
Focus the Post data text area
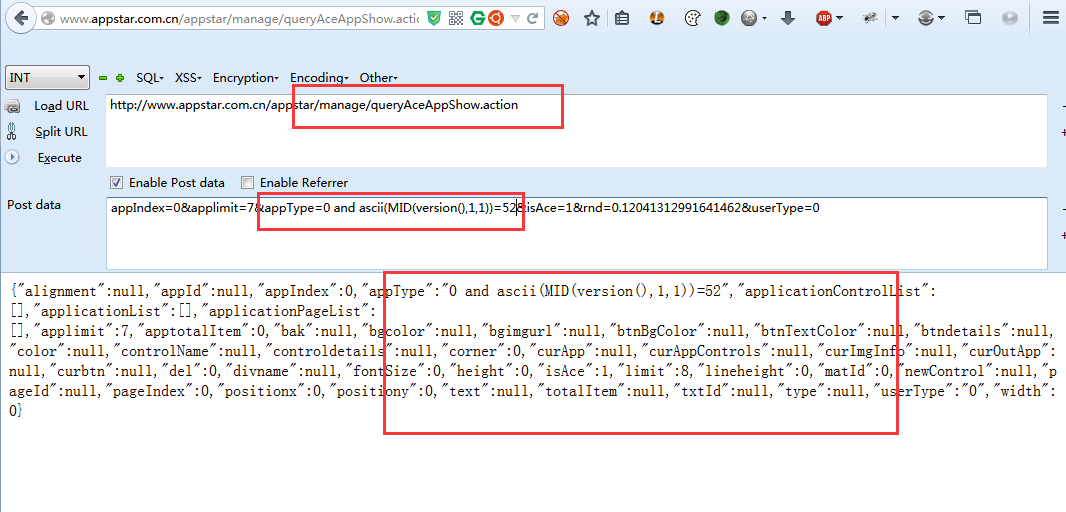pyautogui.click(x=577, y=233)
